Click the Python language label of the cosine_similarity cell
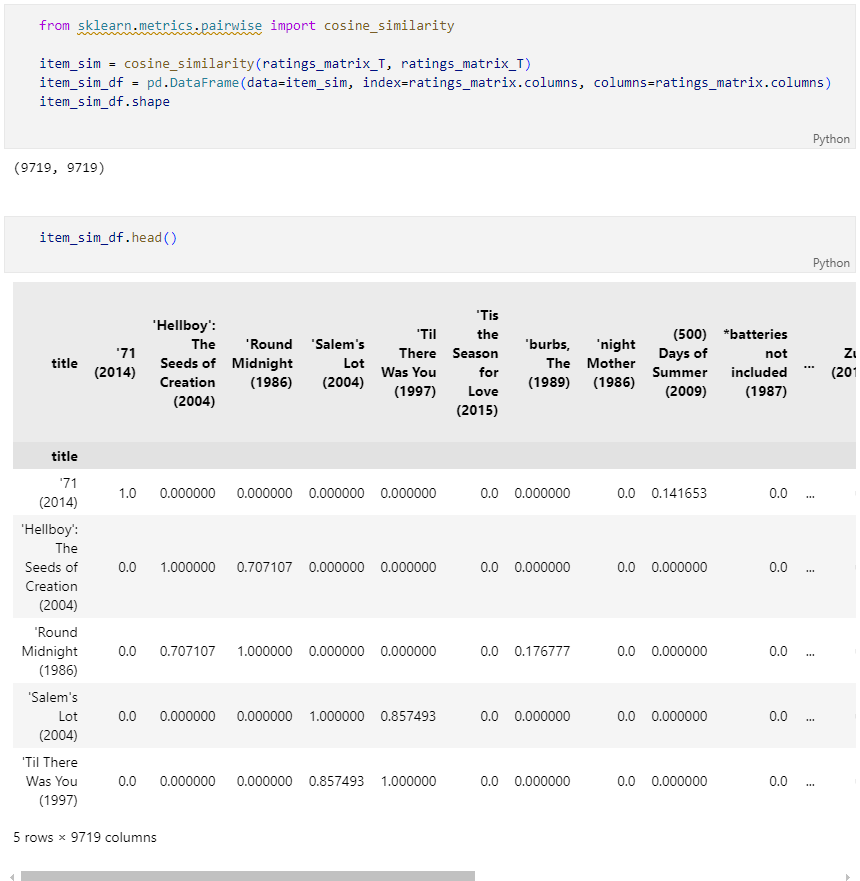The width and height of the screenshot is (860, 881). point(831,139)
